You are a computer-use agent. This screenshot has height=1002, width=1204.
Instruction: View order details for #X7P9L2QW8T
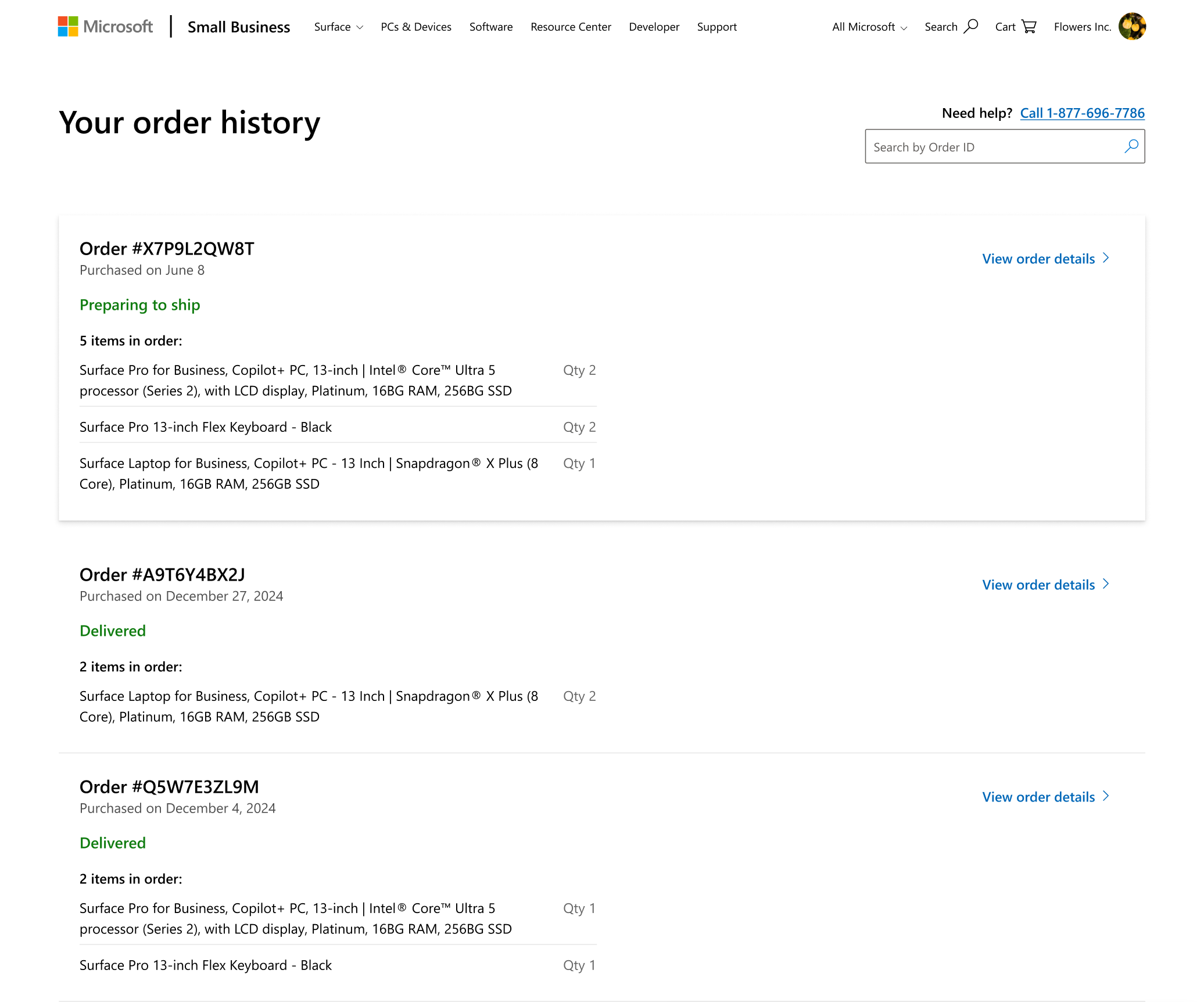(x=1038, y=259)
